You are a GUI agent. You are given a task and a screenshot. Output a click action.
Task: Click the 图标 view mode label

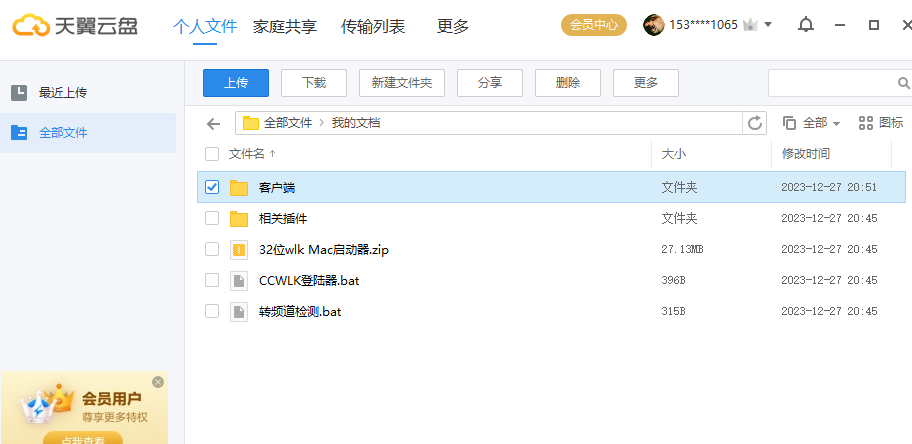coord(891,123)
